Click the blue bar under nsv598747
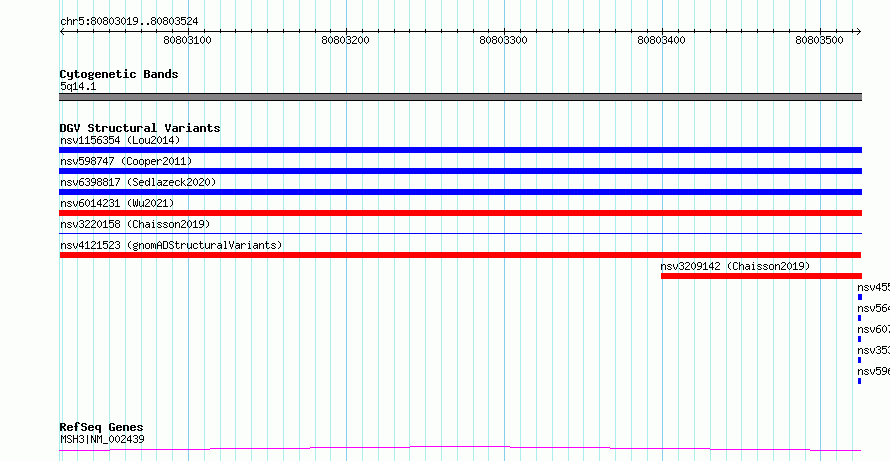Image resolution: width=890 pixels, height=461 pixels. point(460,171)
